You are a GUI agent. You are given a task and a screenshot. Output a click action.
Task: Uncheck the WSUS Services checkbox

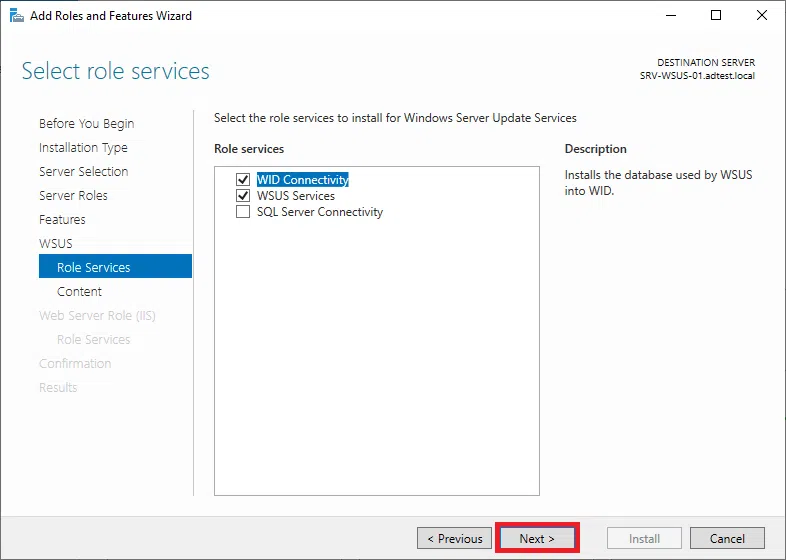click(x=242, y=196)
